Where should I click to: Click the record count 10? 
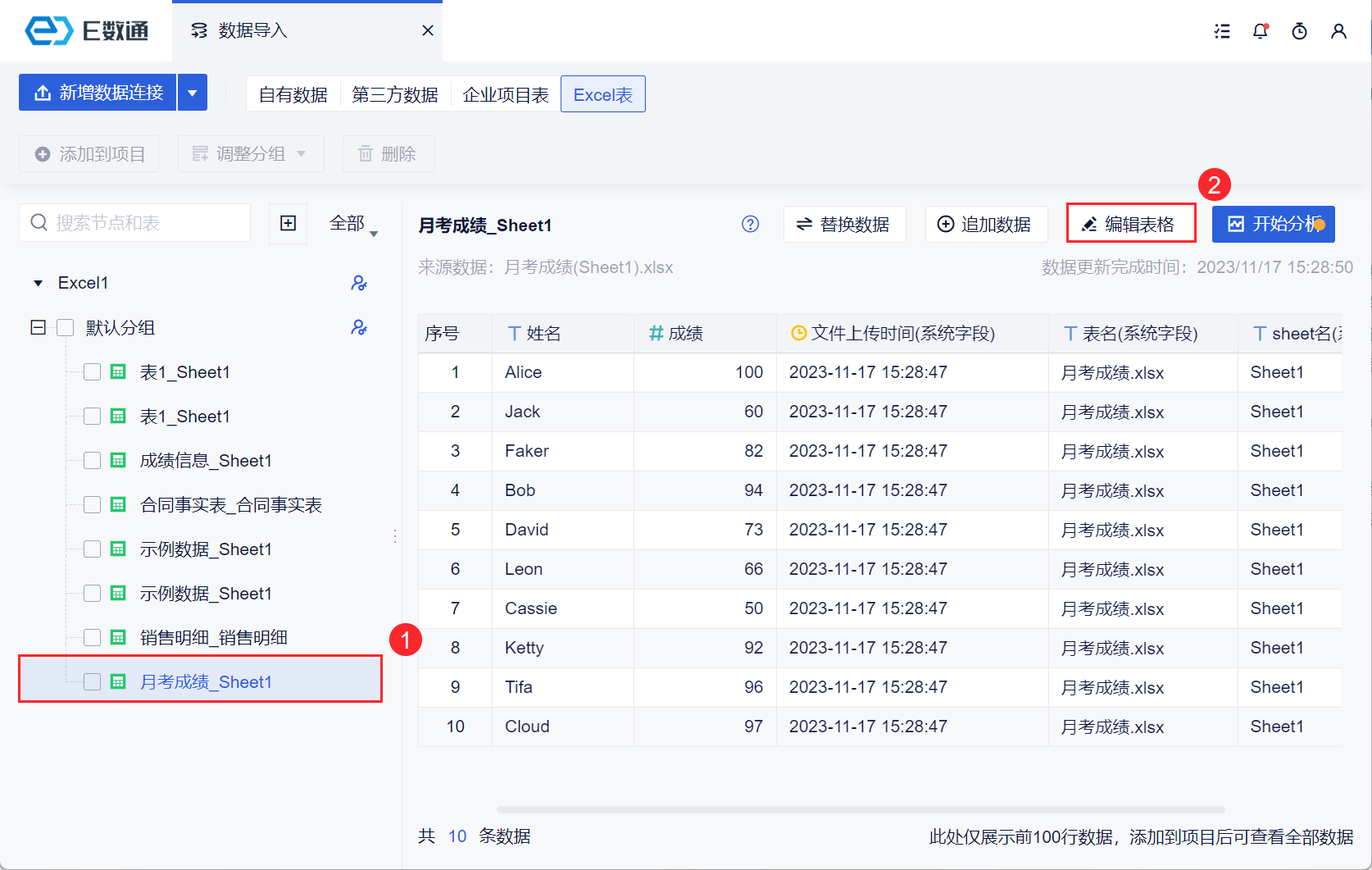pos(457,836)
